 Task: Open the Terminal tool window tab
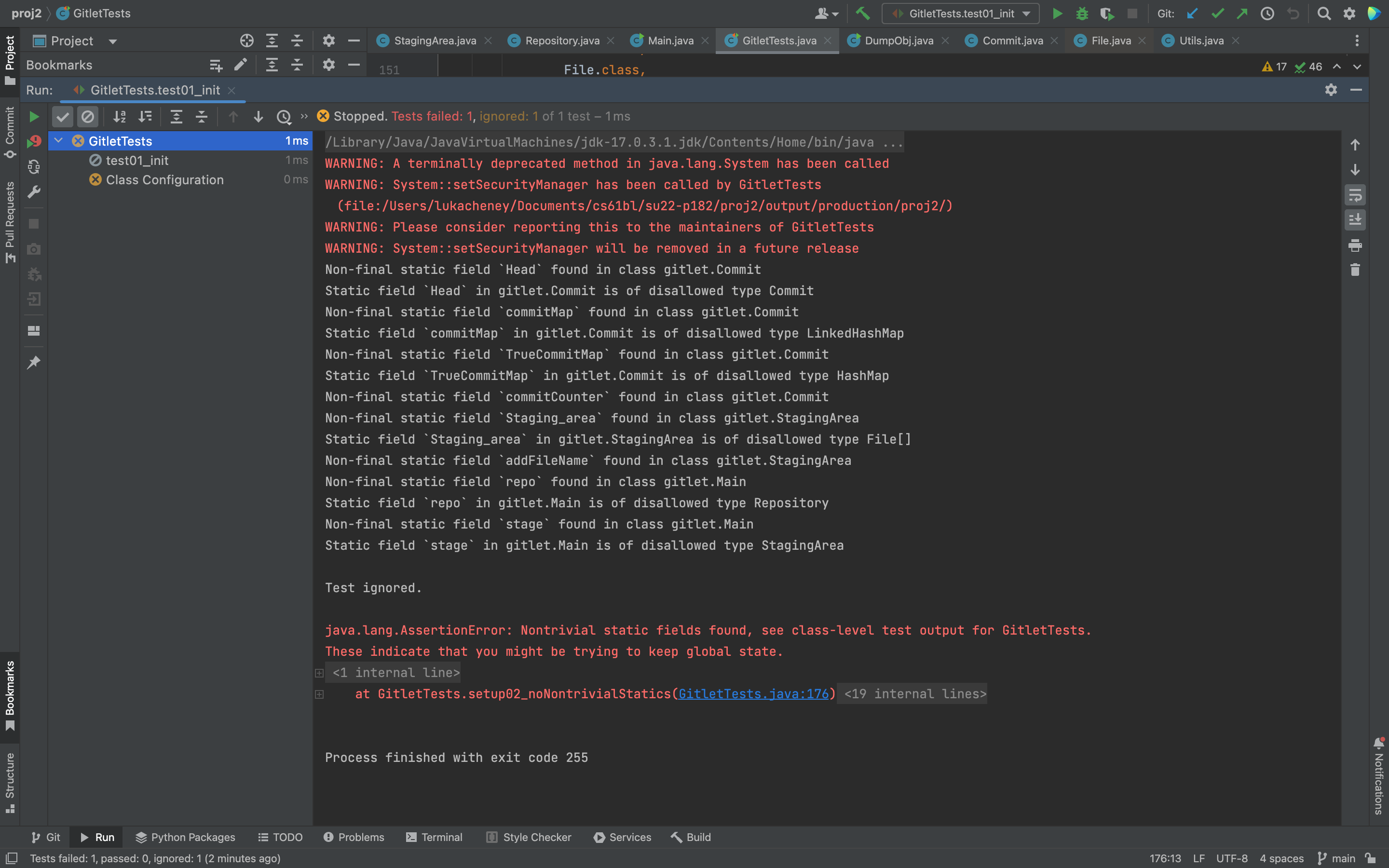pyautogui.click(x=434, y=837)
